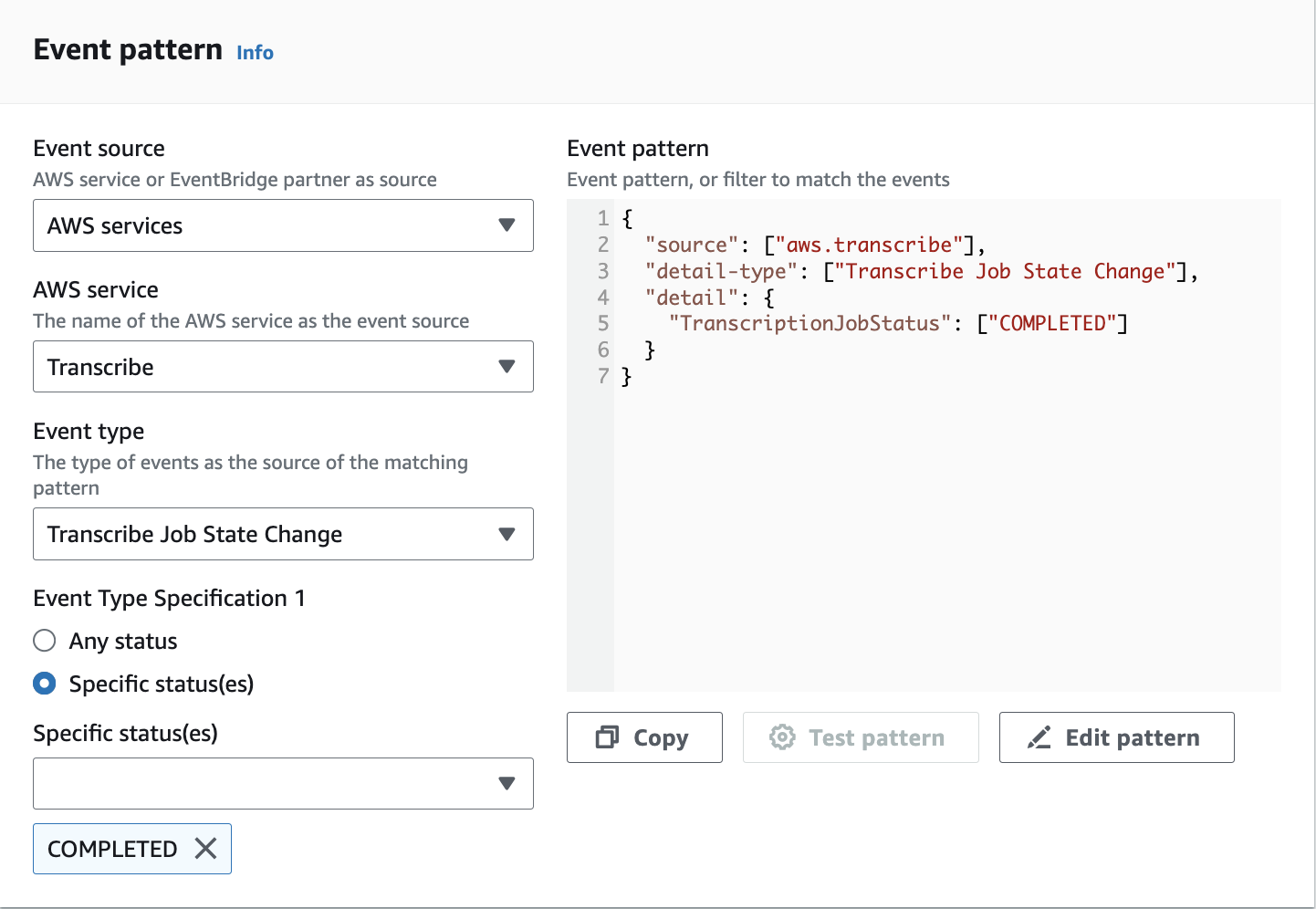
Task: Select the Specific status(es) radio button
Action: tap(45, 684)
